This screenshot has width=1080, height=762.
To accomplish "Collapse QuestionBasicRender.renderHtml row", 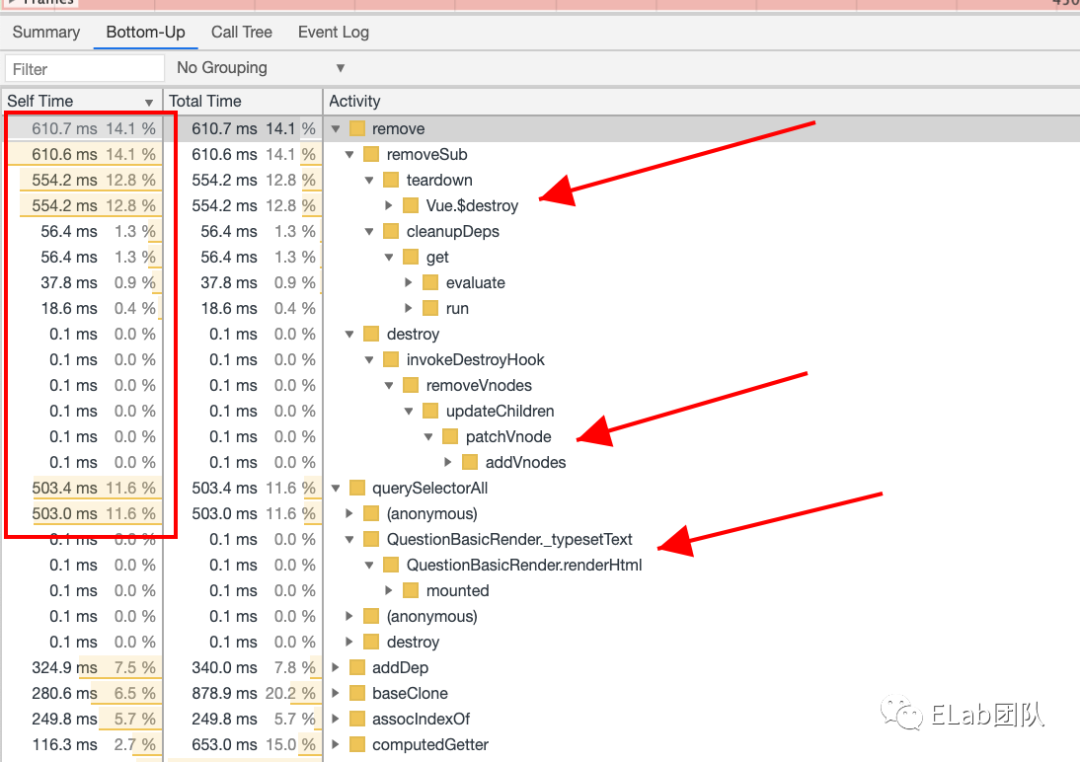I will (370, 565).
